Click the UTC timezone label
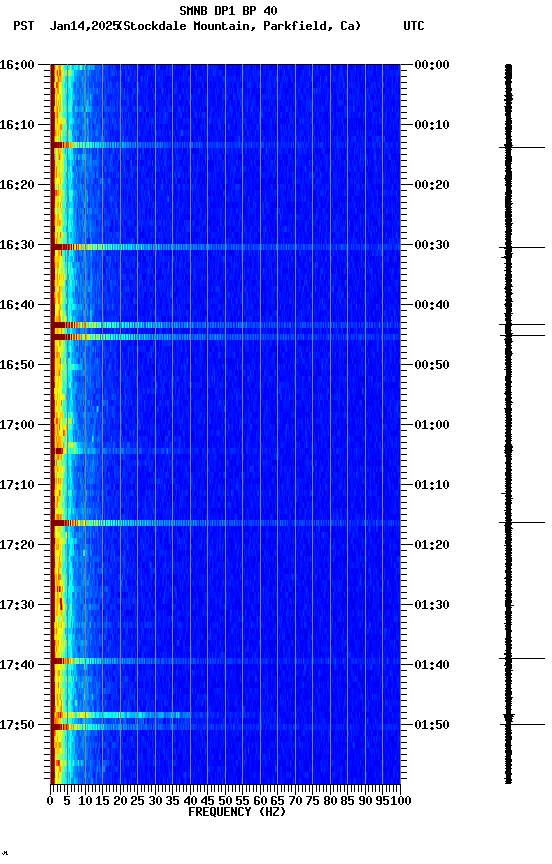This screenshot has width=552, height=864. 414,26
